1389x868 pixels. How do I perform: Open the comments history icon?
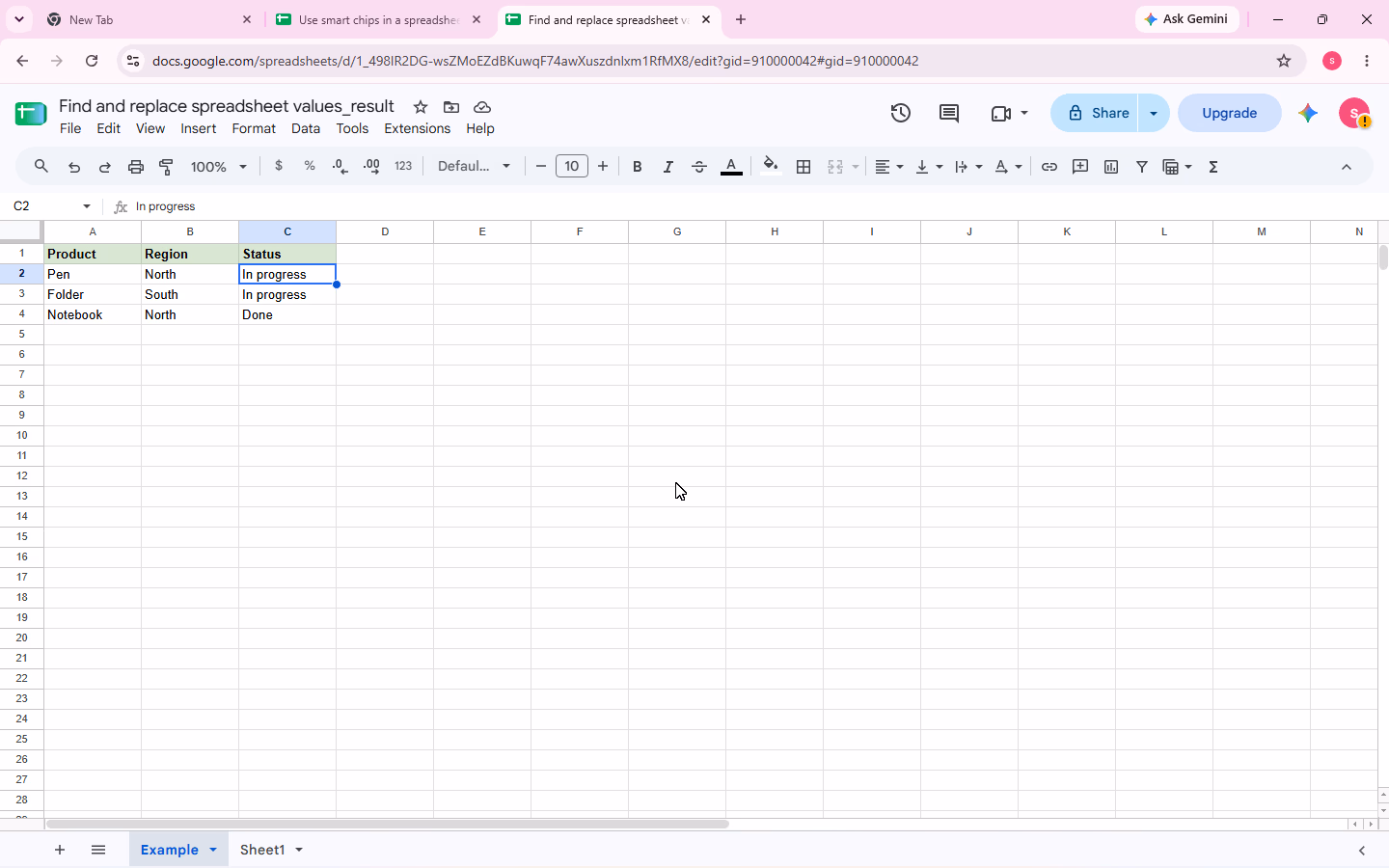point(949,113)
